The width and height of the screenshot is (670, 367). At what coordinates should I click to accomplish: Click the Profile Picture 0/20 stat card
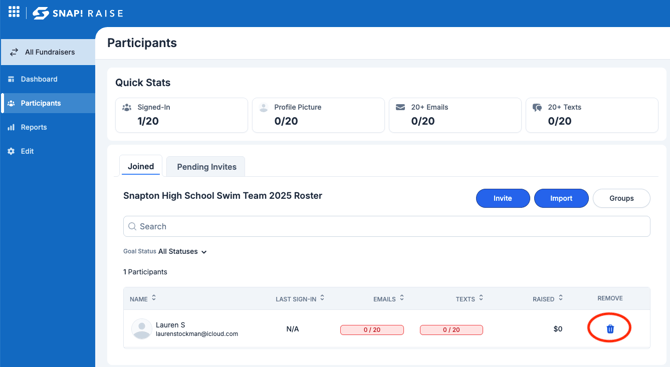318,115
